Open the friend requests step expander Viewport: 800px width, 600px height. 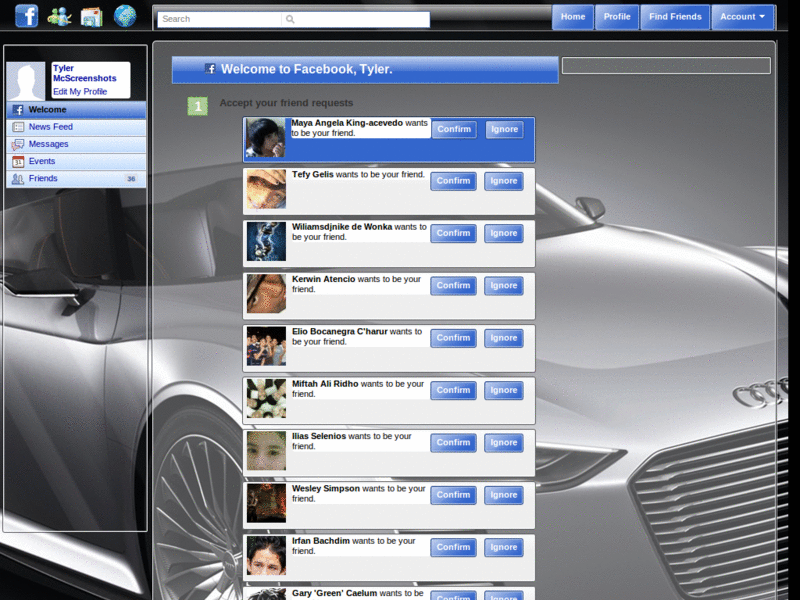click(x=197, y=104)
